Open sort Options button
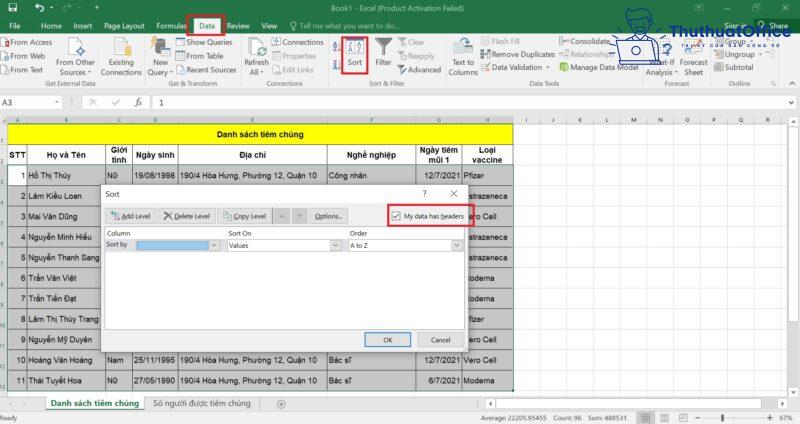The image size is (800, 424). [x=329, y=216]
